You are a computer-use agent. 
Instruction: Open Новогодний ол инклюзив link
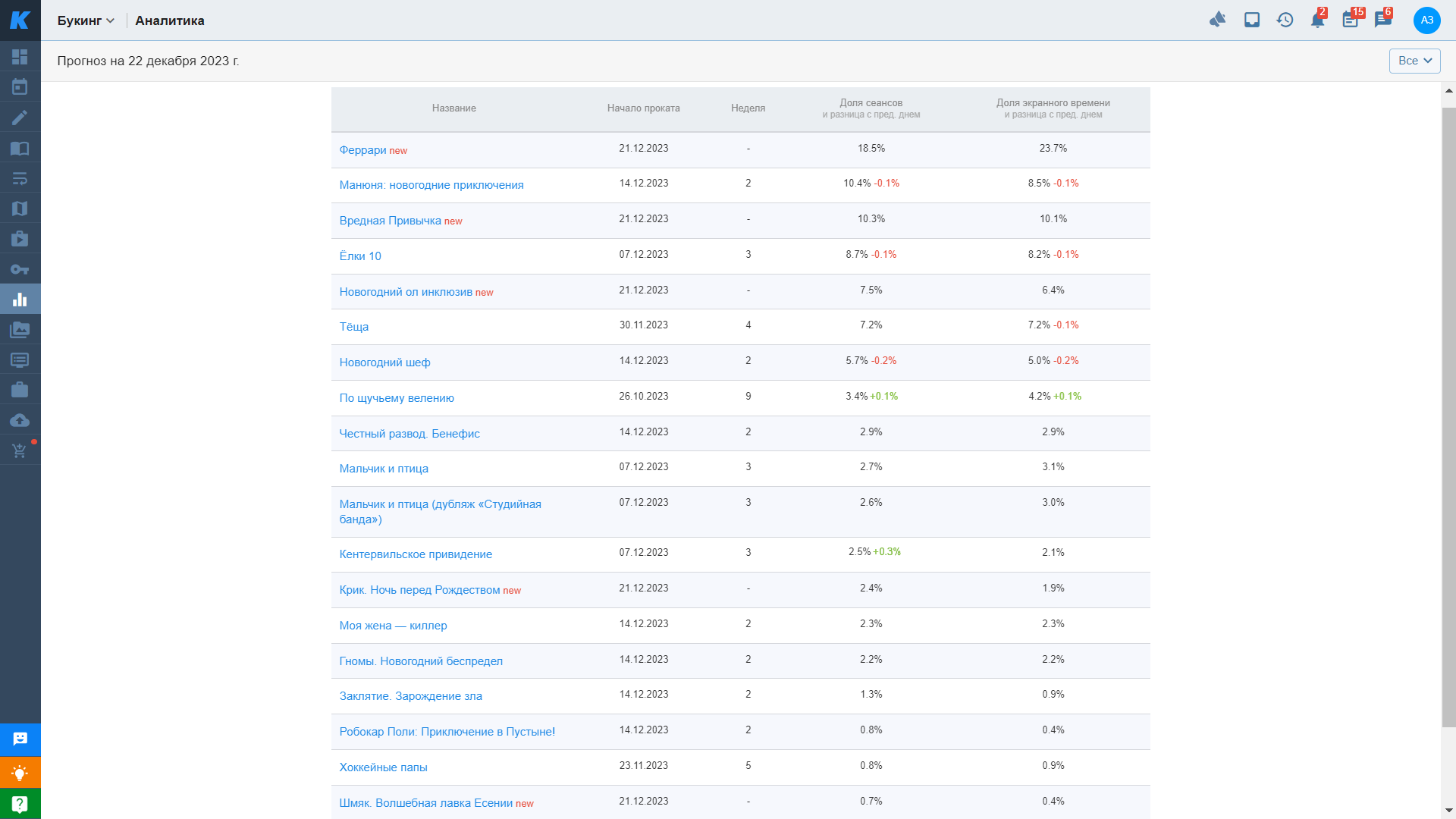coord(406,292)
